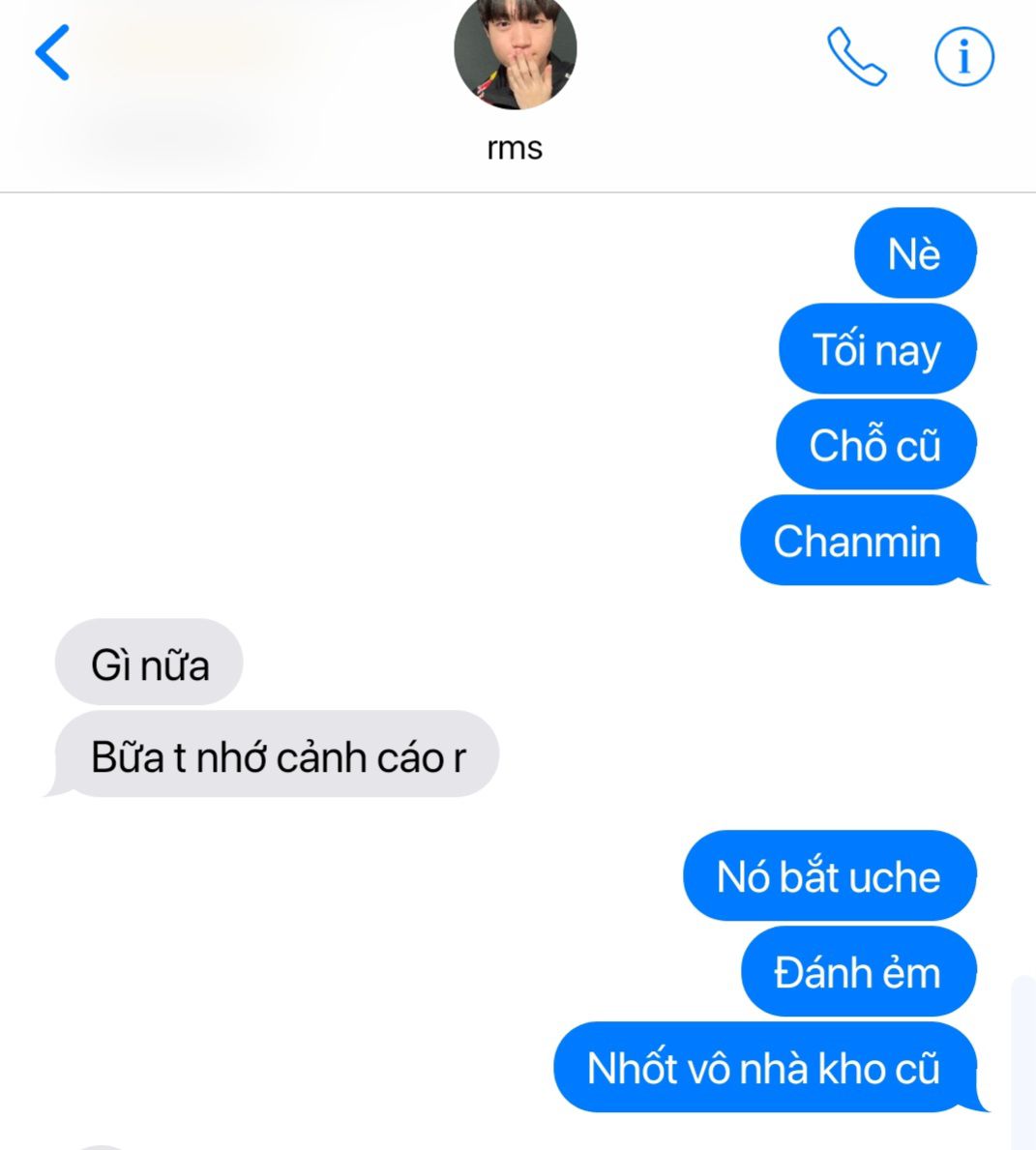Tap the partial bubble at the bottom left
This screenshot has width=1036, height=1150.
[99, 1146]
